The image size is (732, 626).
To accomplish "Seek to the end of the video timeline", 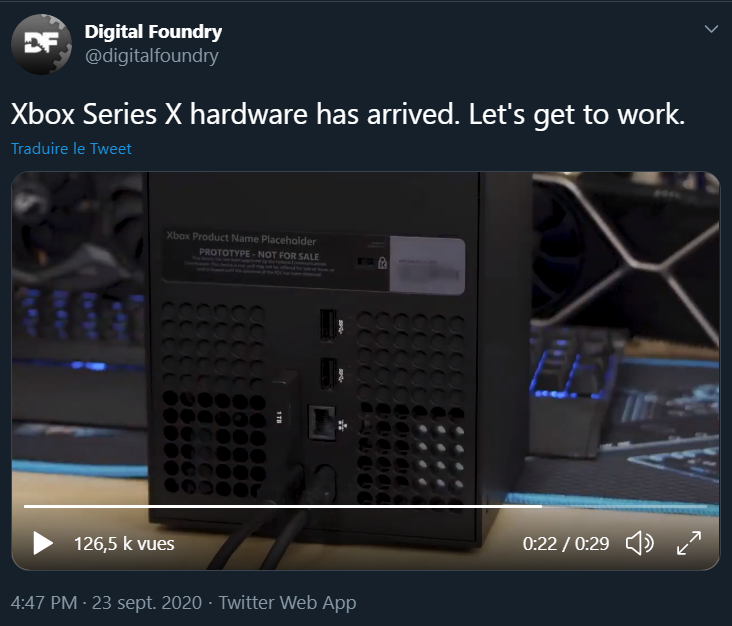I will point(705,506).
